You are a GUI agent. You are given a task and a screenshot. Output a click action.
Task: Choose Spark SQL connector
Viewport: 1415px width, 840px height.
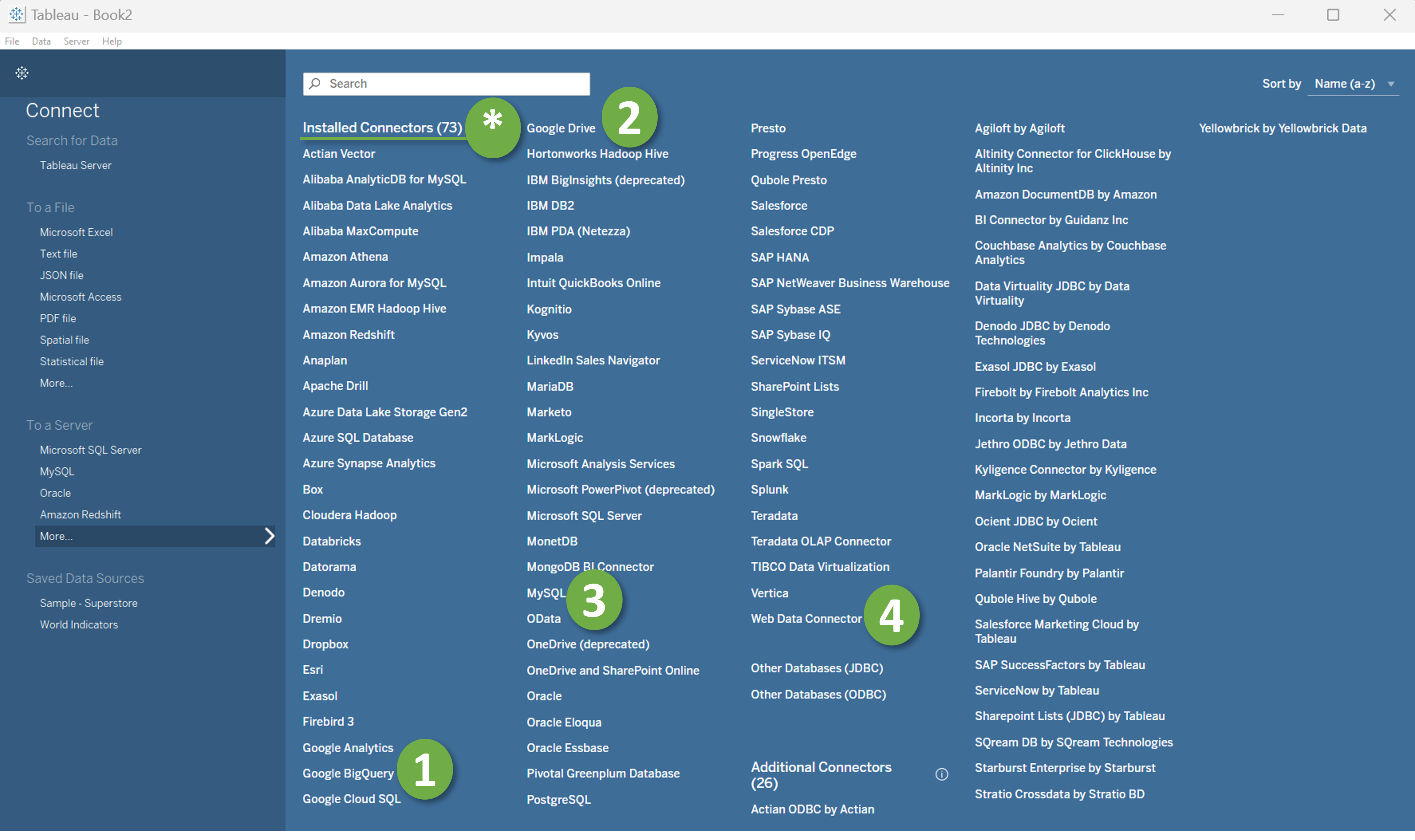[x=780, y=464]
